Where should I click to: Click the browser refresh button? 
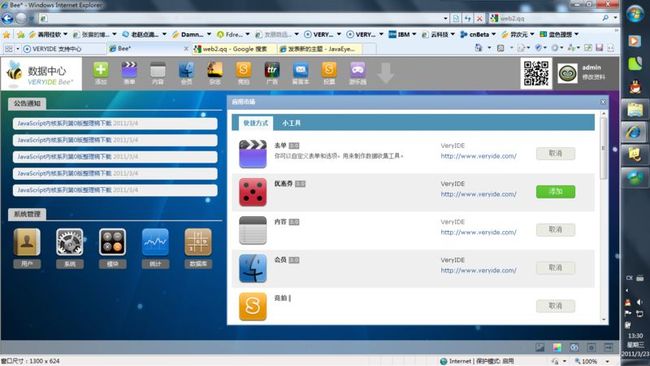(468, 18)
